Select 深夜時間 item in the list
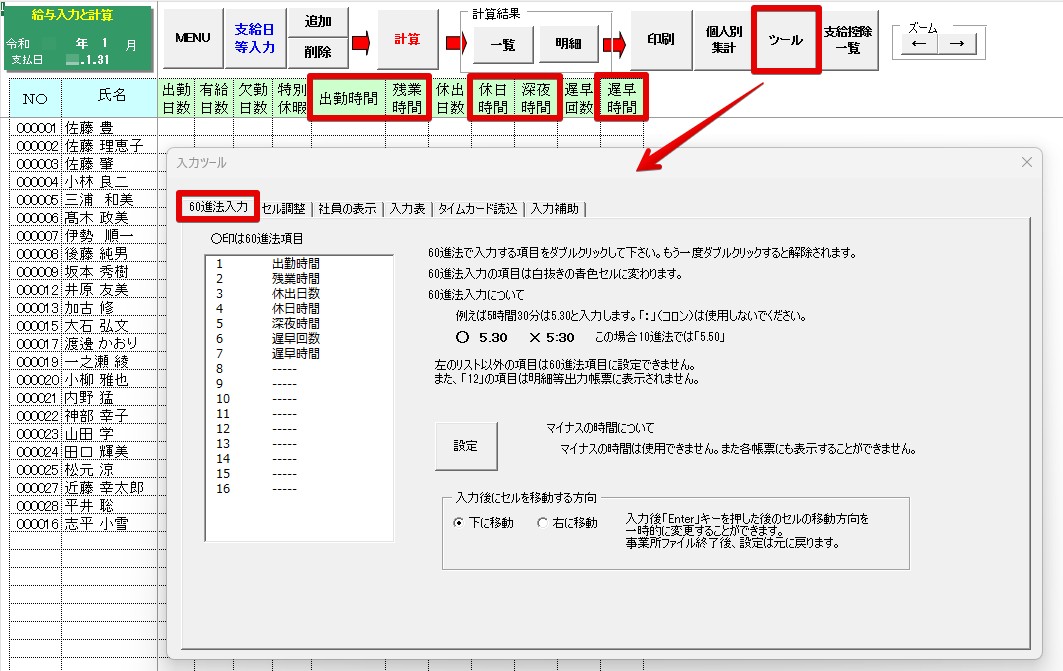The height and width of the screenshot is (671, 1063). pos(295,324)
